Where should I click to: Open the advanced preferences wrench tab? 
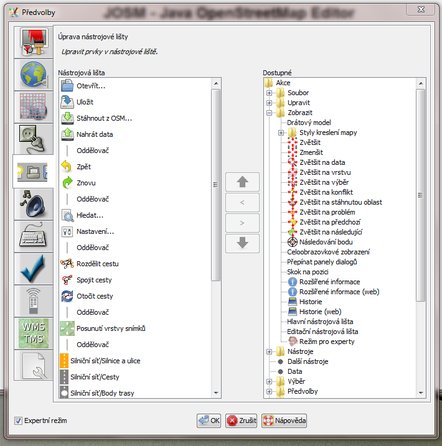pyautogui.click(x=33, y=365)
